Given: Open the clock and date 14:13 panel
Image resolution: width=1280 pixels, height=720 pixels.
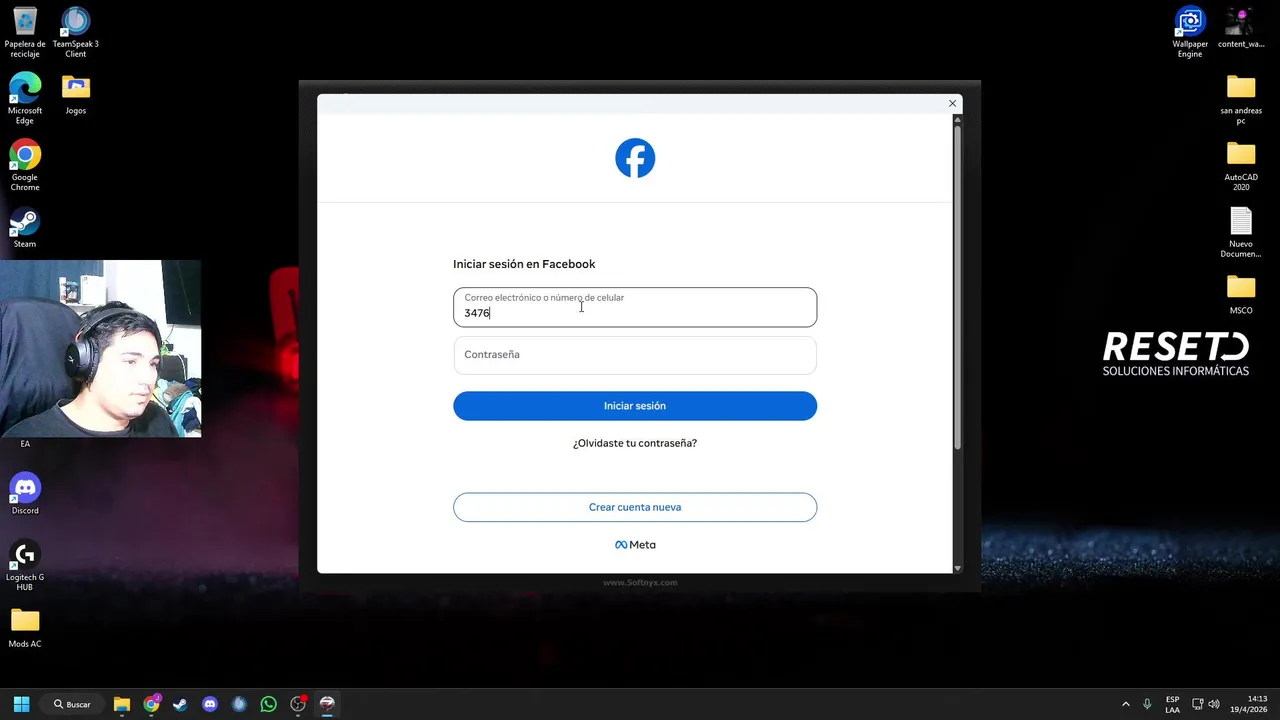Looking at the screenshot, I should pos(1250,704).
